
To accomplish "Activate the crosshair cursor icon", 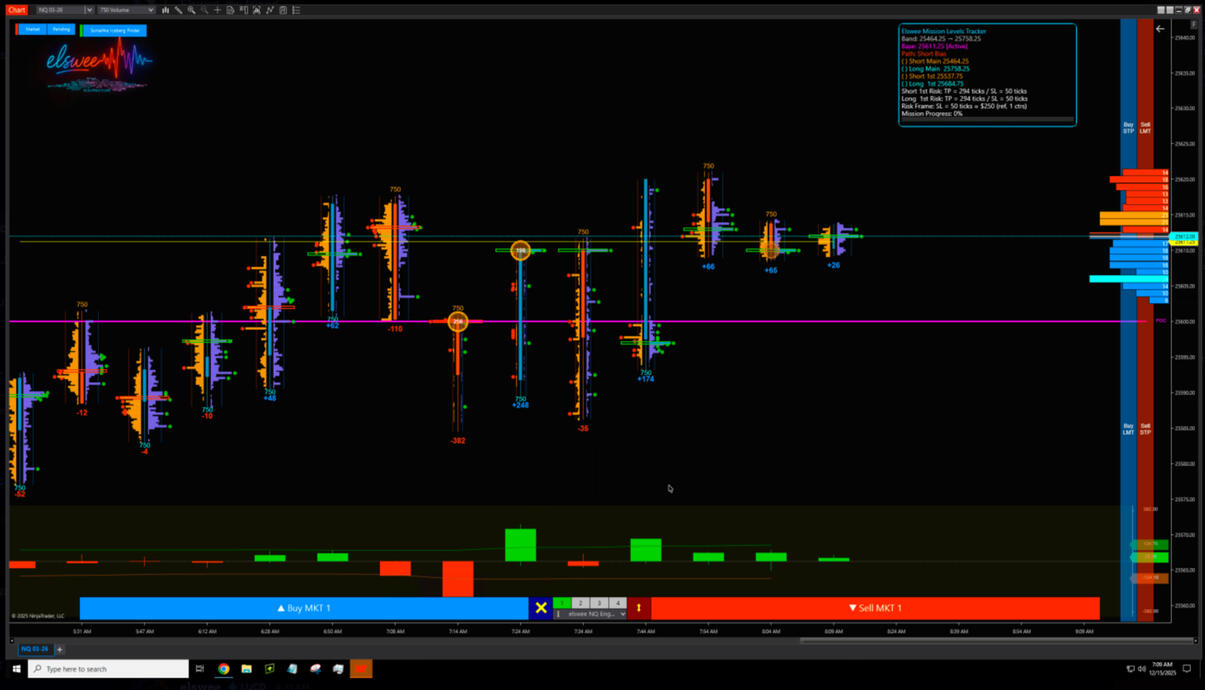I will point(218,10).
